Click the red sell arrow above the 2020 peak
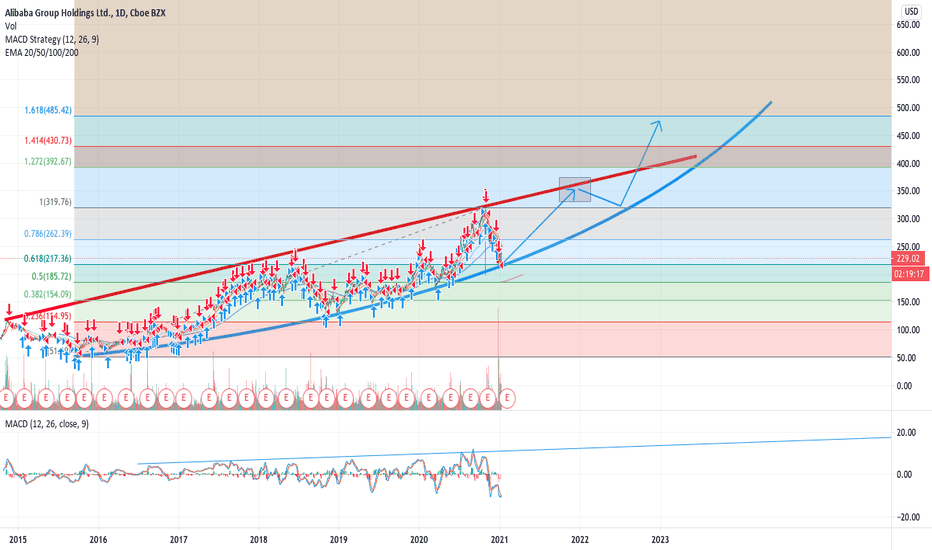The image size is (932, 550). (x=486, y=195)
